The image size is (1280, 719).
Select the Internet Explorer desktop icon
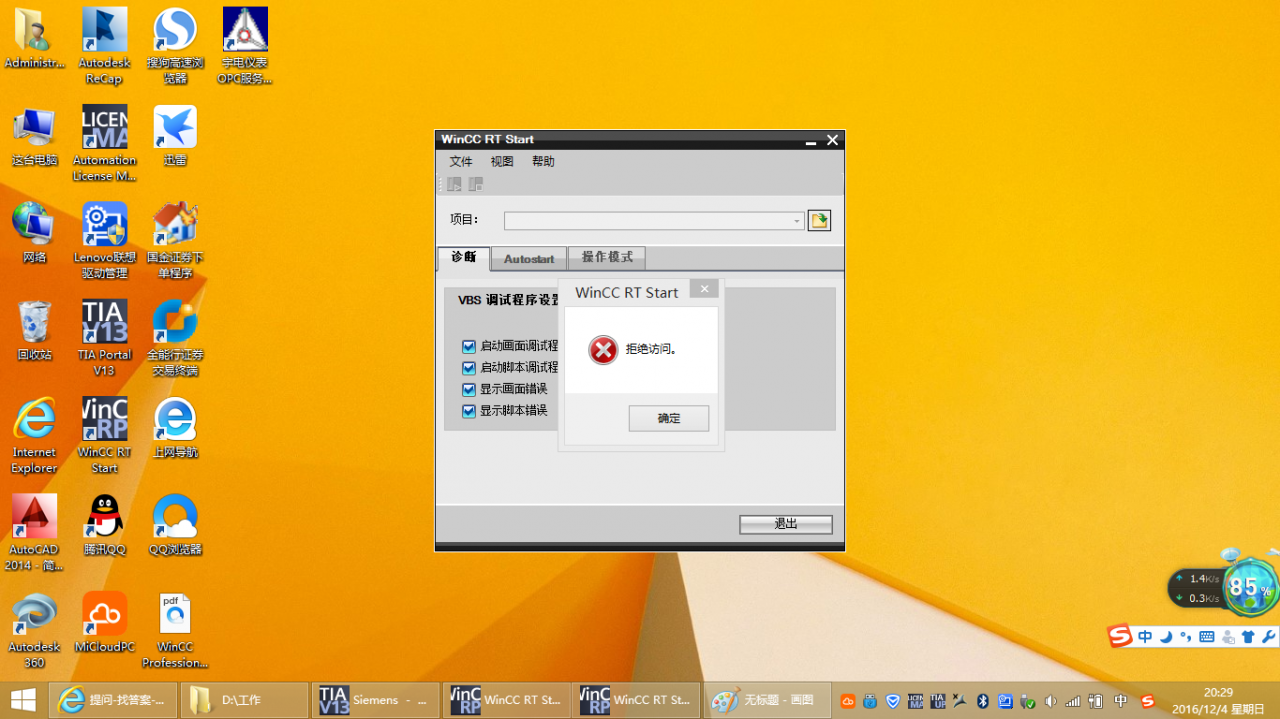(x=34, y=434)
